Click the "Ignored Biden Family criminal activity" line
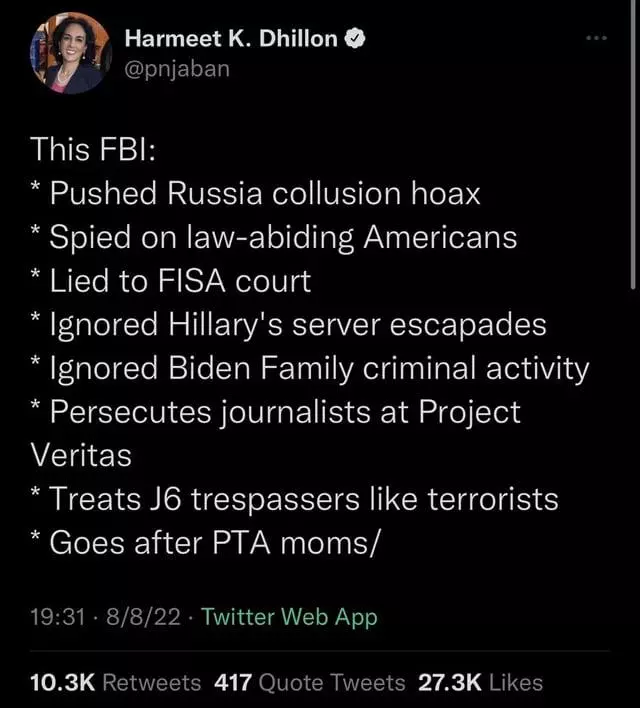Image resolution: width=640 pixels, height=708 pixels. pos(310,368)
